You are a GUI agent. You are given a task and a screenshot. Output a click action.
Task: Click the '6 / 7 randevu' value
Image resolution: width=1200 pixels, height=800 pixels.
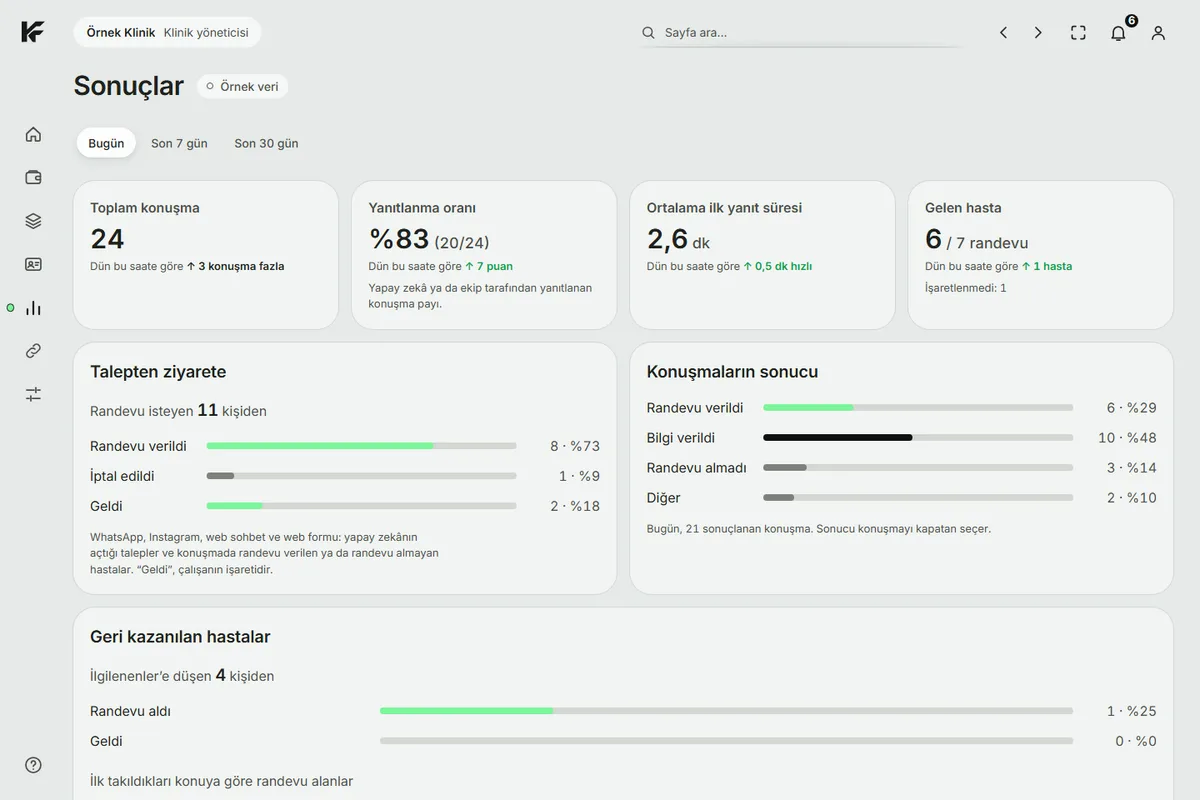pos(976,240)
